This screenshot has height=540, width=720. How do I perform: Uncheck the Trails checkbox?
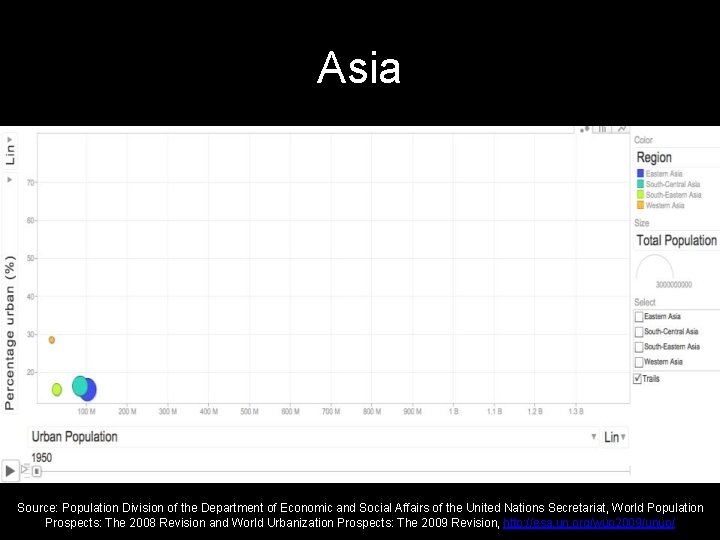coord(637,378)
